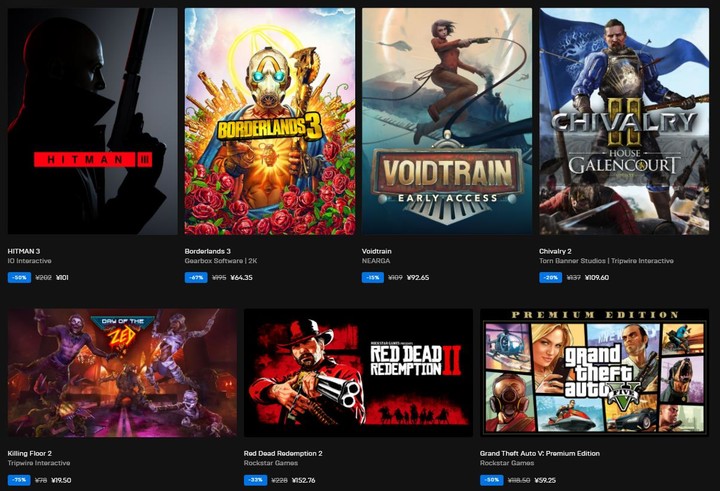
Task: Open the Chivalry 2 cover art
Action: (x=624, y=121)
